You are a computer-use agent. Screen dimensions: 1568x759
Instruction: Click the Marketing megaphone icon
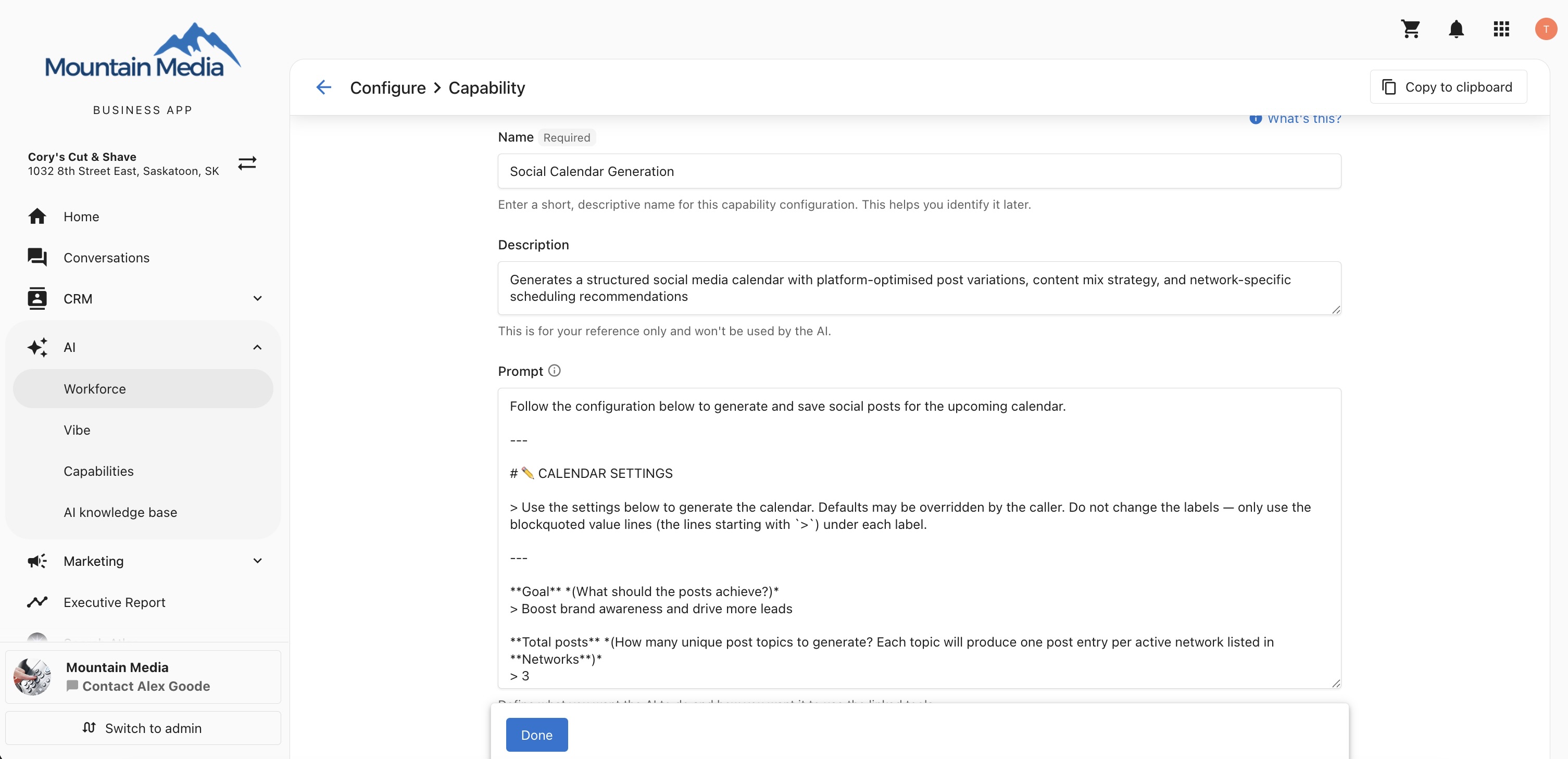(37, 561)
